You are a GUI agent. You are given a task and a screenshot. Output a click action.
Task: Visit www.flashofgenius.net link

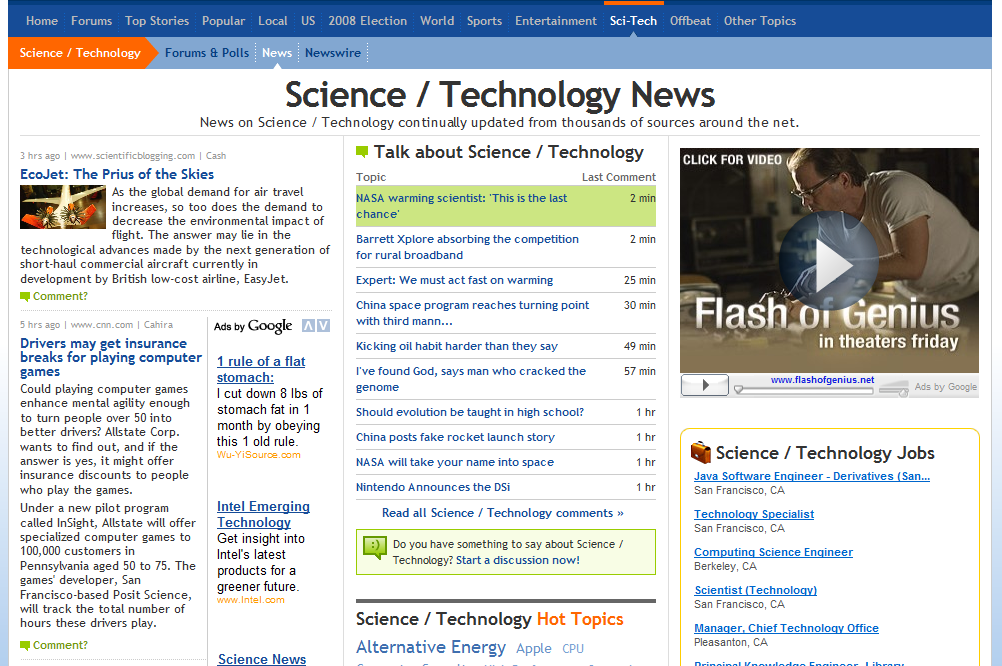(822, 380)
